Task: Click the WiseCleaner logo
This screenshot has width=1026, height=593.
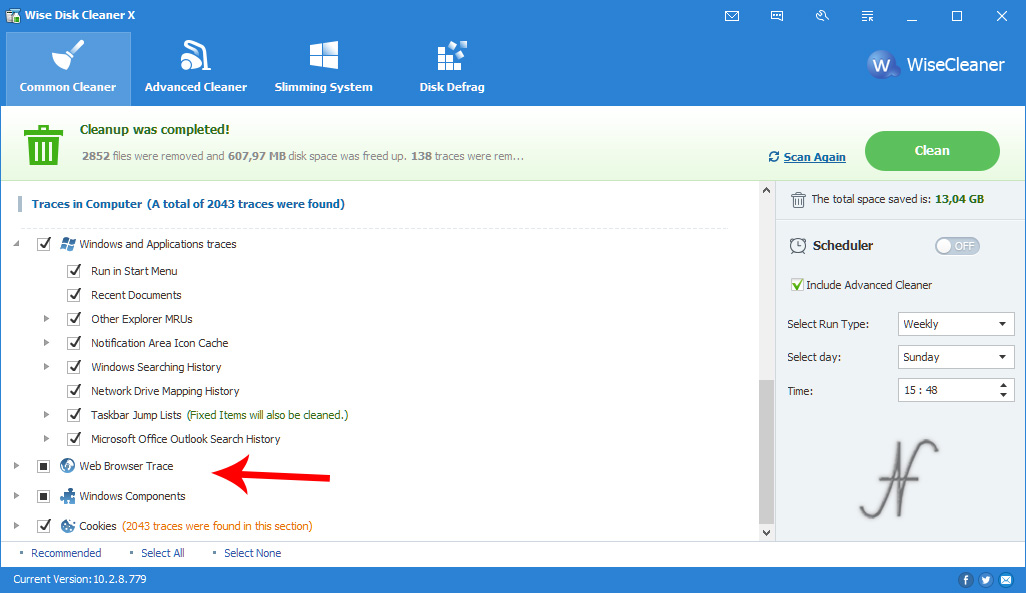Action: point(935,65)
